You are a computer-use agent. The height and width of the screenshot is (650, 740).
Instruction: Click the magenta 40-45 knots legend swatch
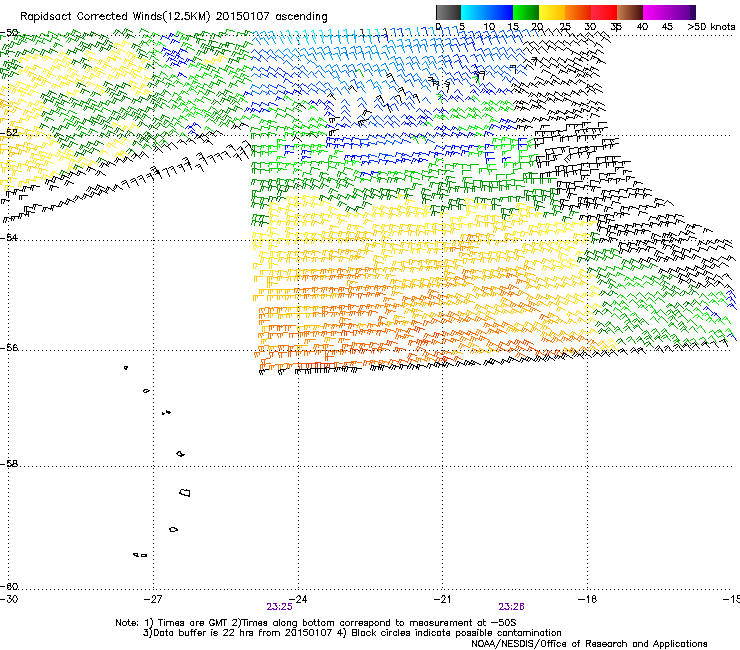pyautogui.click(x=656, y=12)
